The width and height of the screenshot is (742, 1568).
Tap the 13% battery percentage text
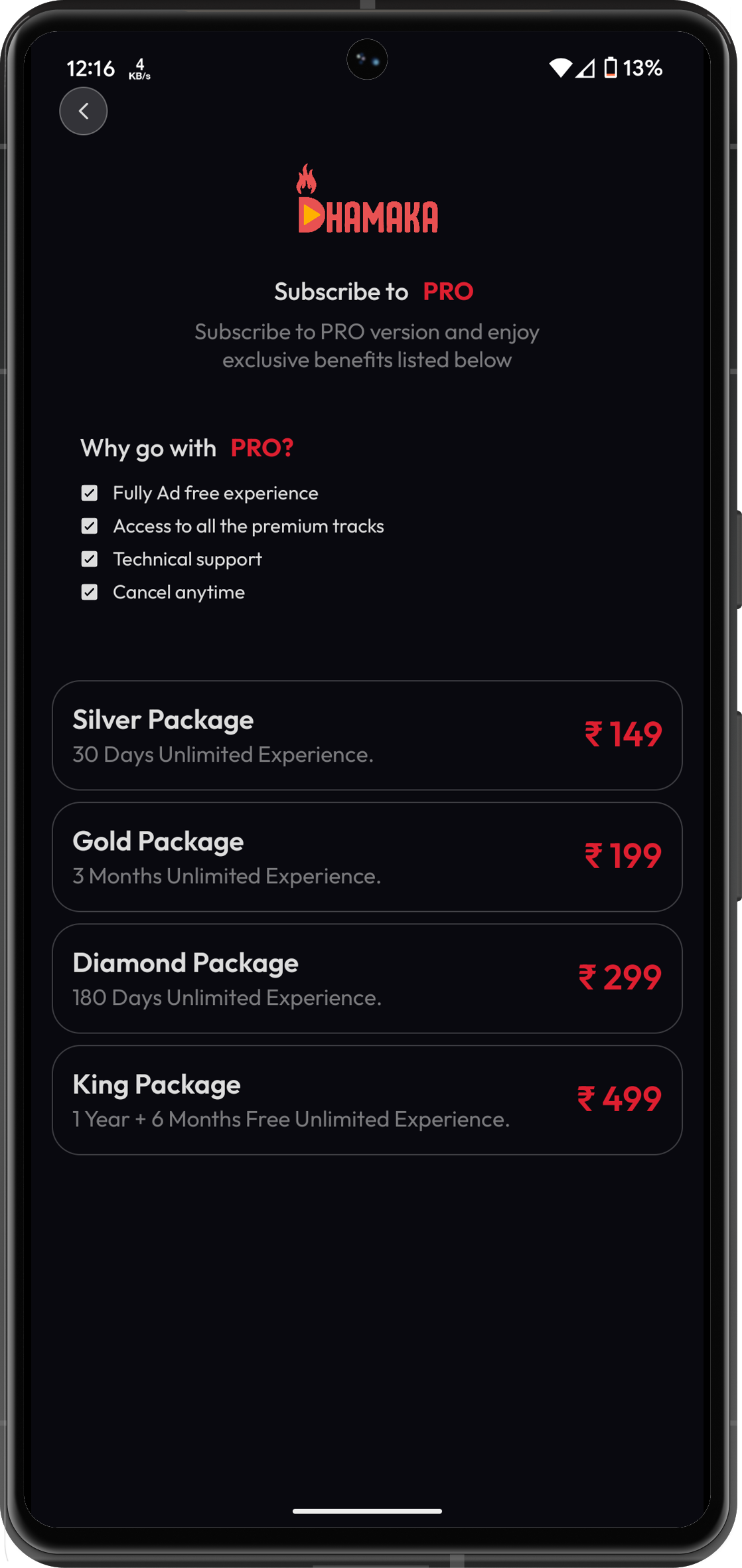coord(642,68)
